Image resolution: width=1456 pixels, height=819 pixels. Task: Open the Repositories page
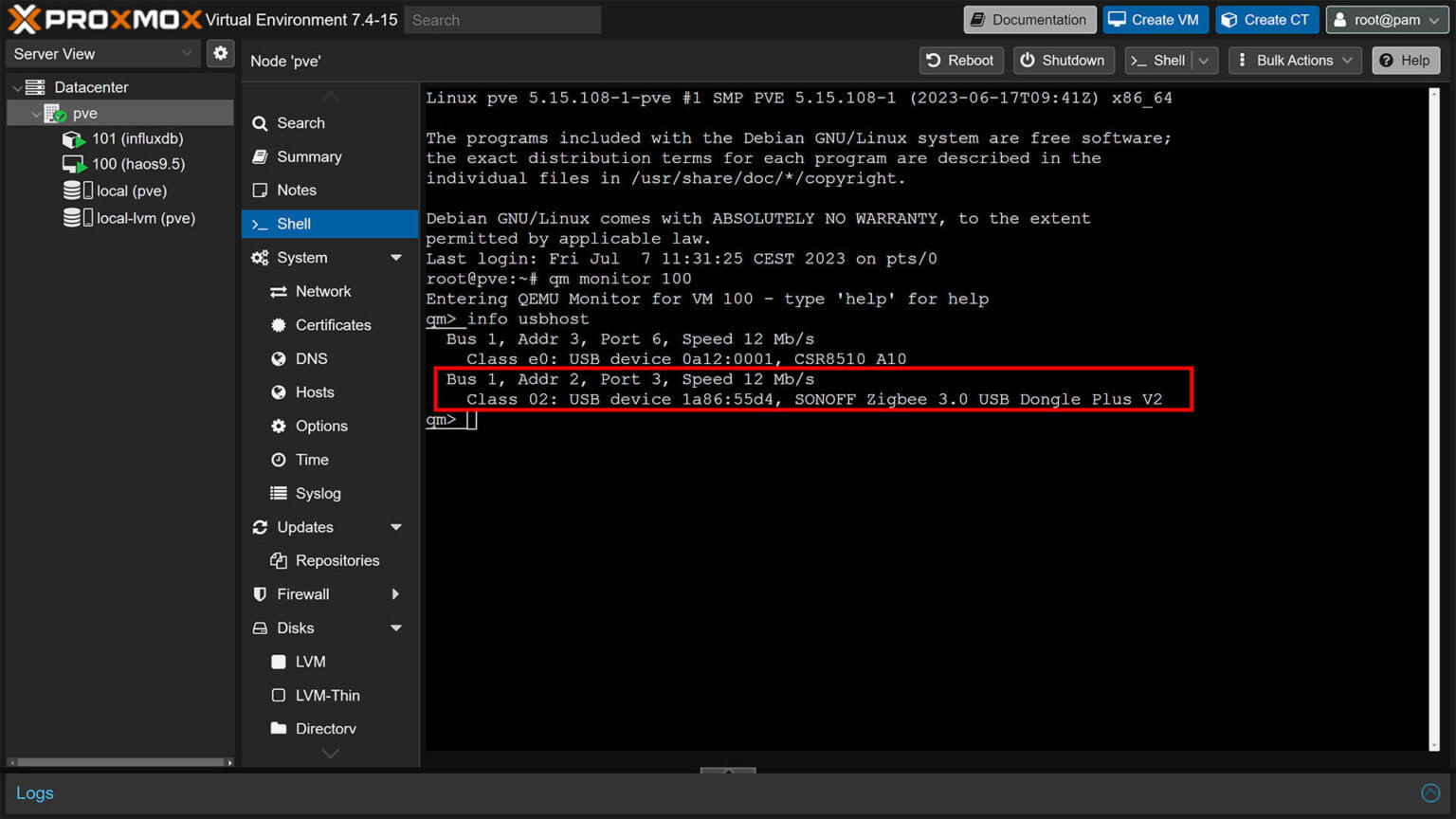pos(337,560)
